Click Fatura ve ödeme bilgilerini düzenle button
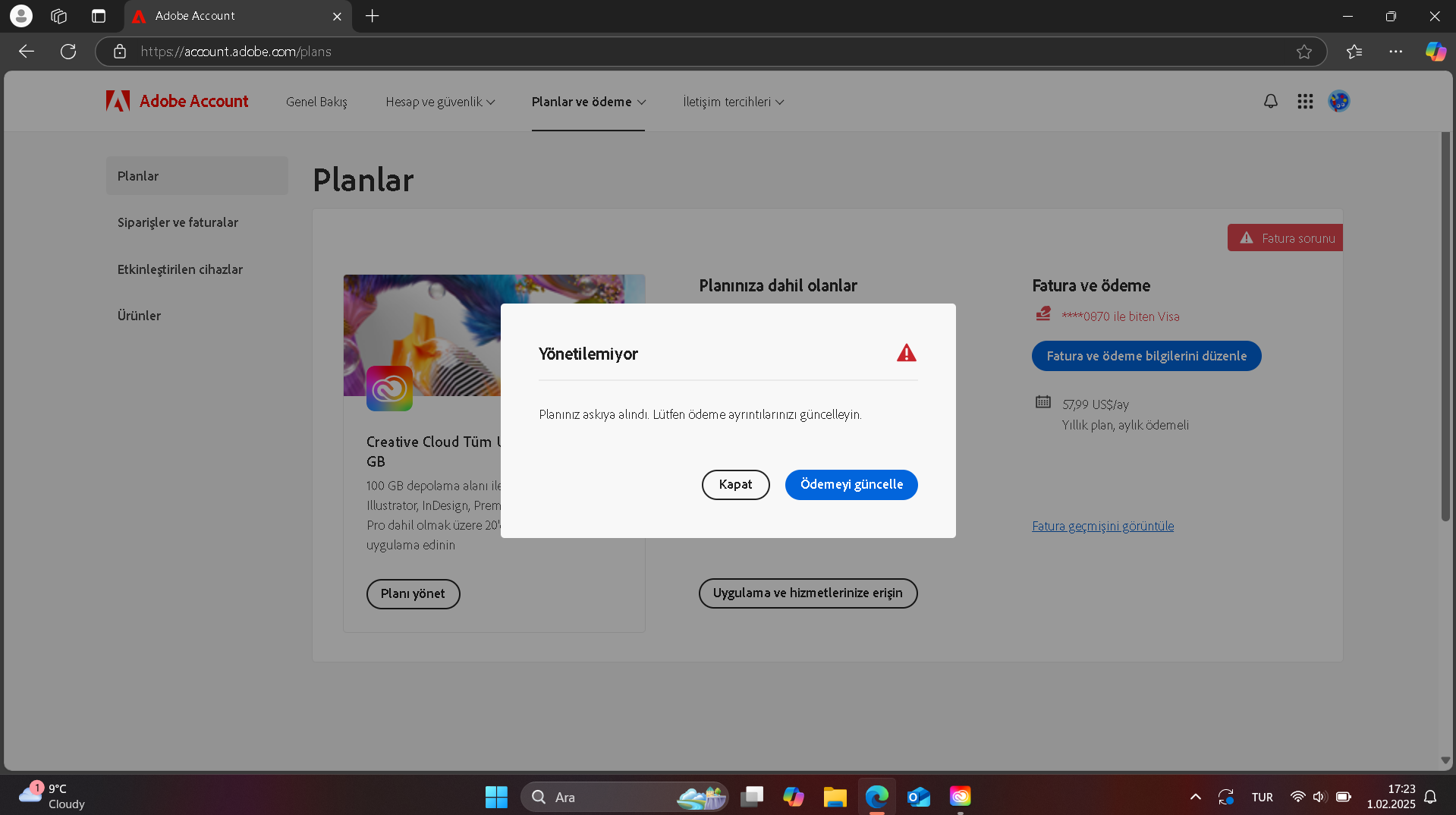Image resolution: width=1456 pixels, height=815 pixels. 1146,356
